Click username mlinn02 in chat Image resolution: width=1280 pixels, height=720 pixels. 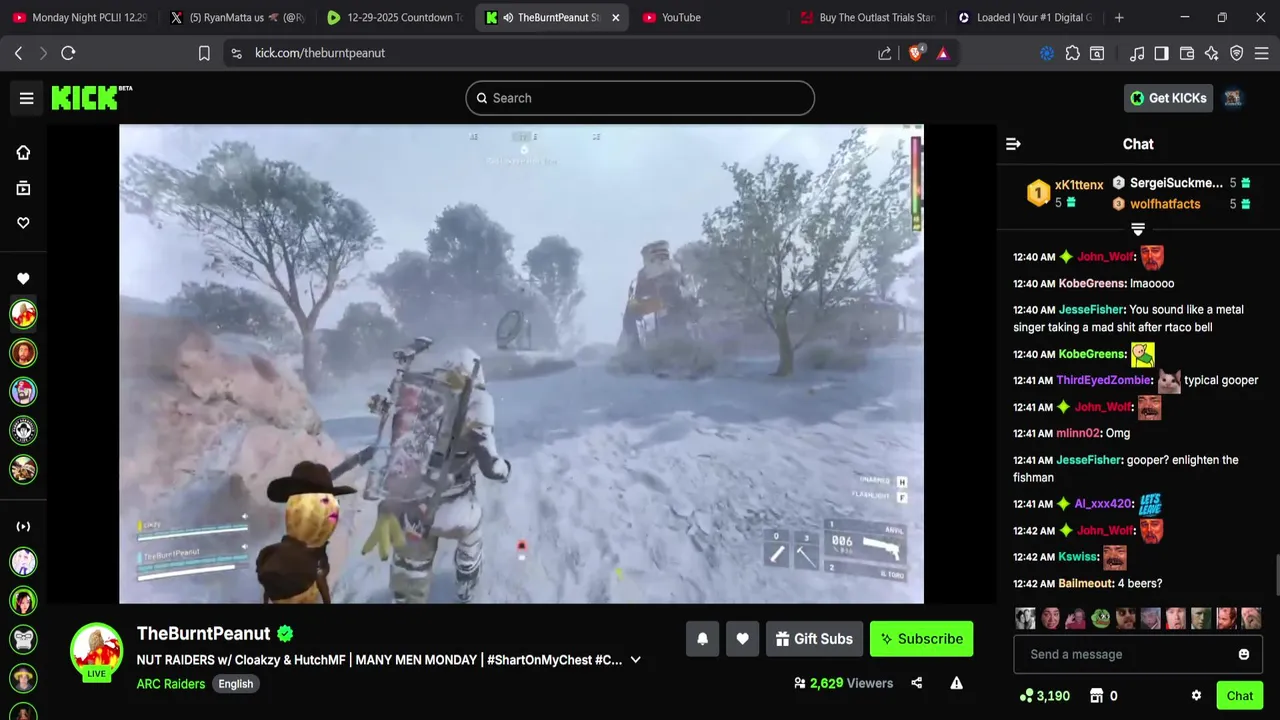[1078, 433]
